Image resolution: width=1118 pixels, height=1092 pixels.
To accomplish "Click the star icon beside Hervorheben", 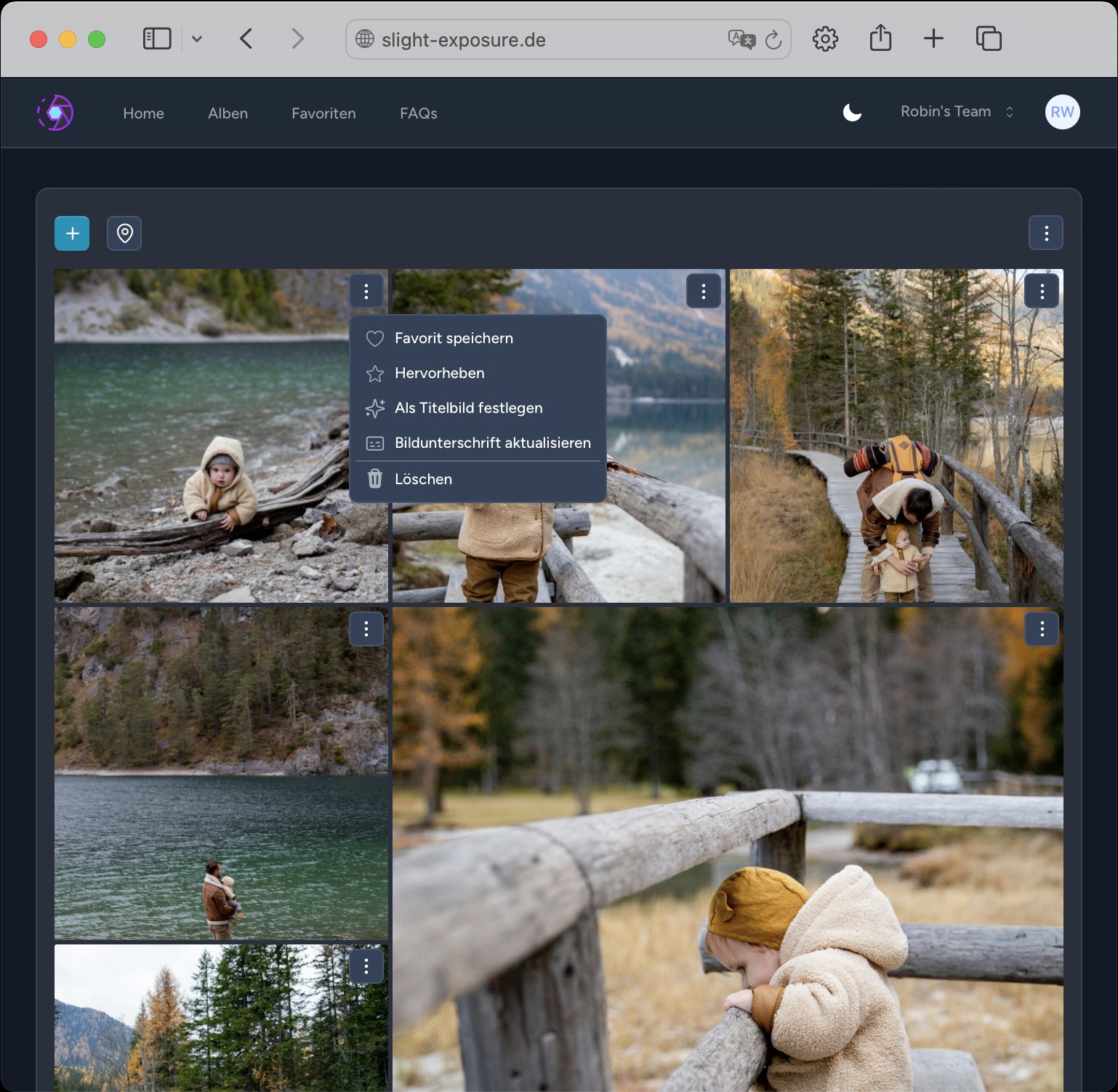I will [x=375, y=373].
